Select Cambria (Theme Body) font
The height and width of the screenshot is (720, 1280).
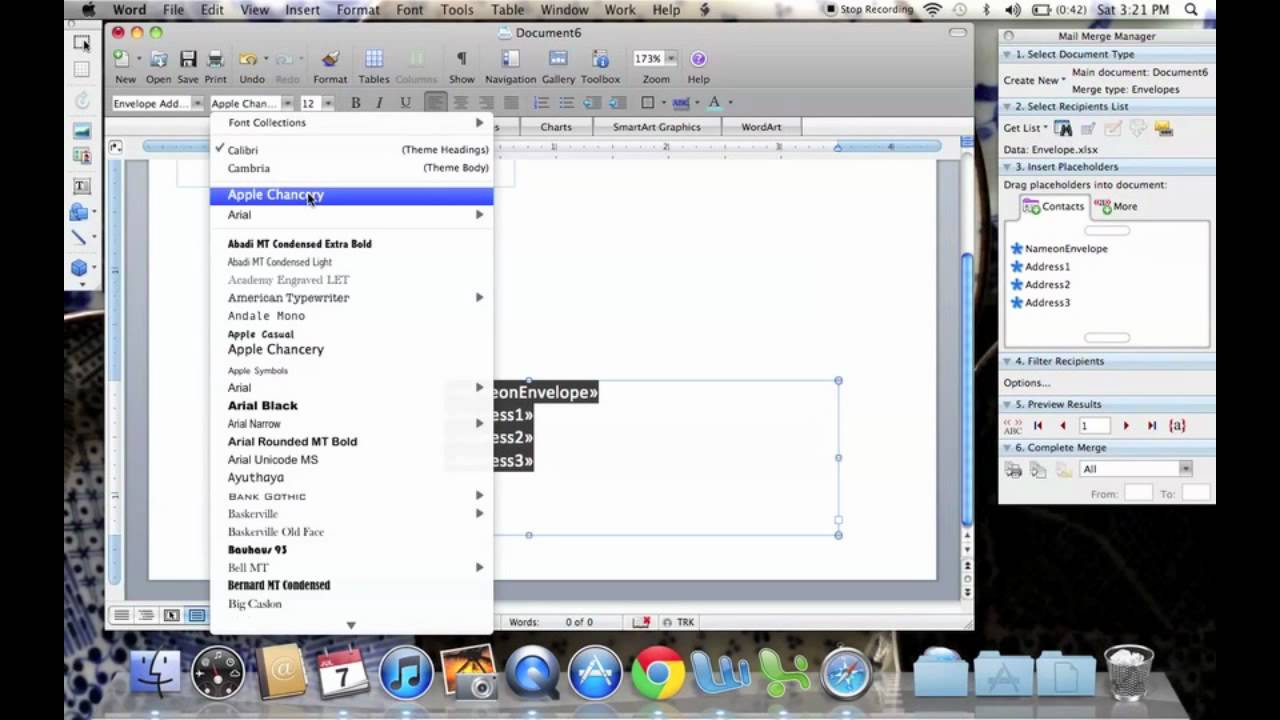tap(351, 168)
